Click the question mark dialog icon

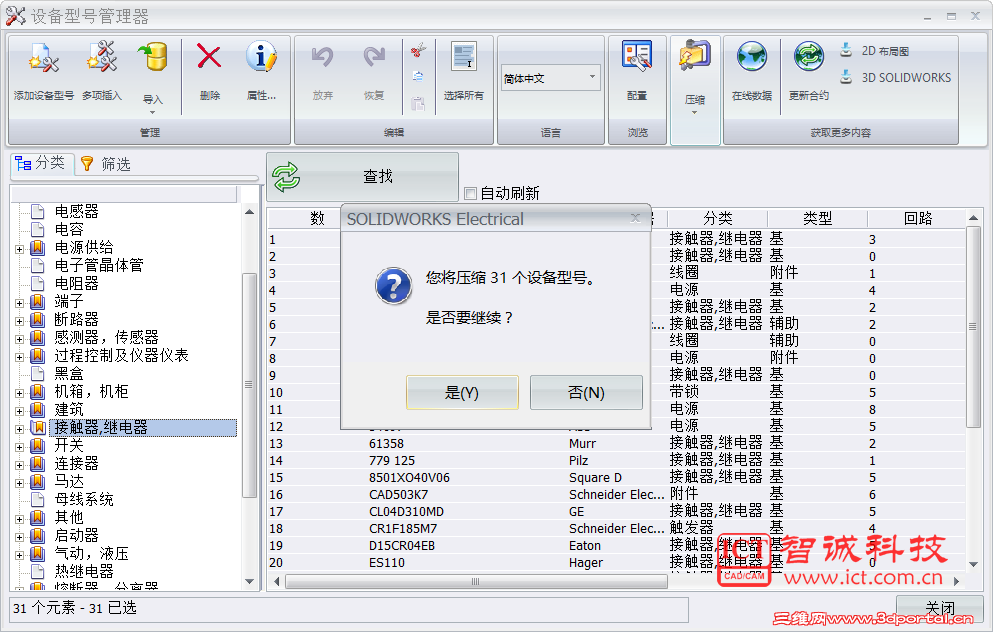[x=393, y=286]
